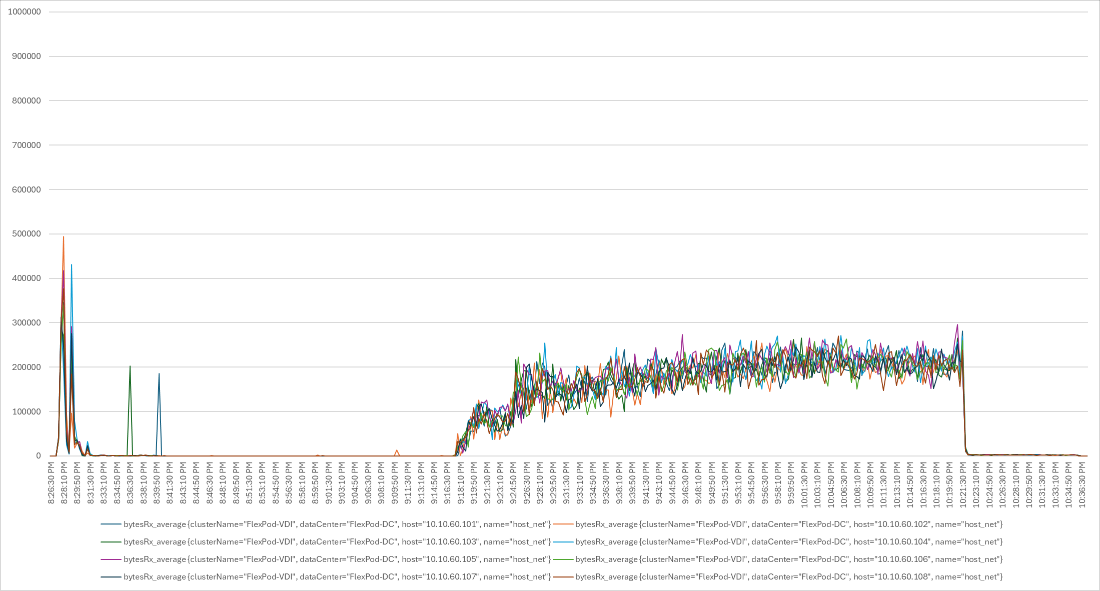
Task: Click the 300000 y-axis label
Action: [x=26, y=323]
